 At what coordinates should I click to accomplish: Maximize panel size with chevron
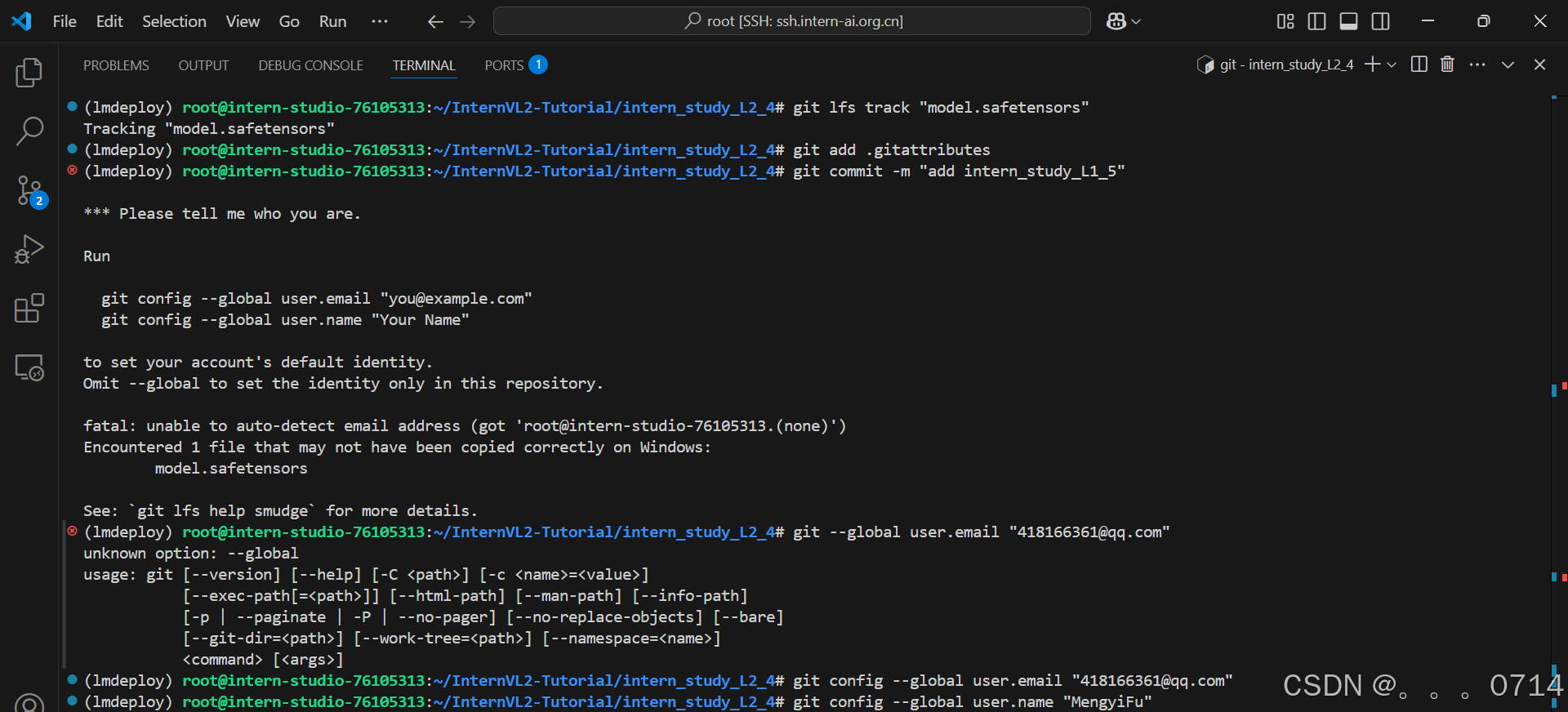point(1508,65)
